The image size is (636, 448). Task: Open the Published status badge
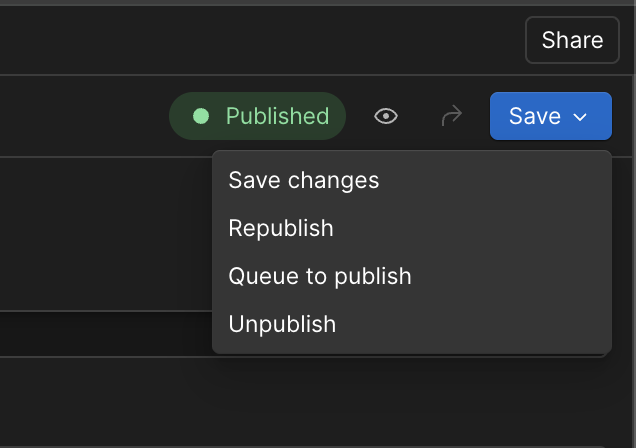tap(257, 116)
